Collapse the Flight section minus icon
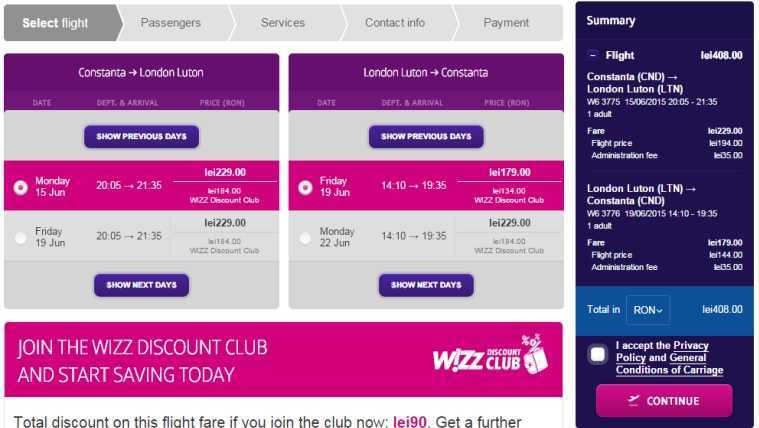 click(x=592, y=55)
